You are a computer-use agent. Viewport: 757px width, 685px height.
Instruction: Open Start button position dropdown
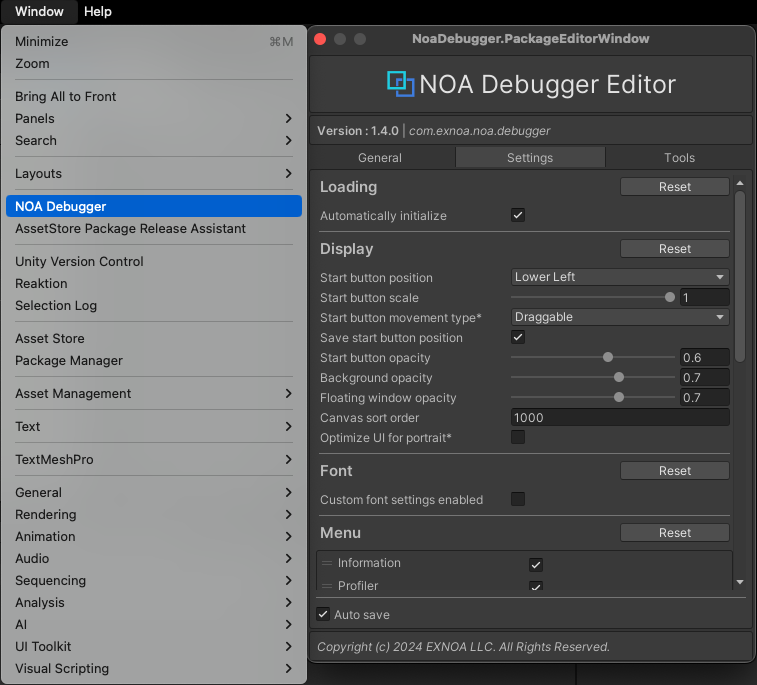[x=620, y=277]
